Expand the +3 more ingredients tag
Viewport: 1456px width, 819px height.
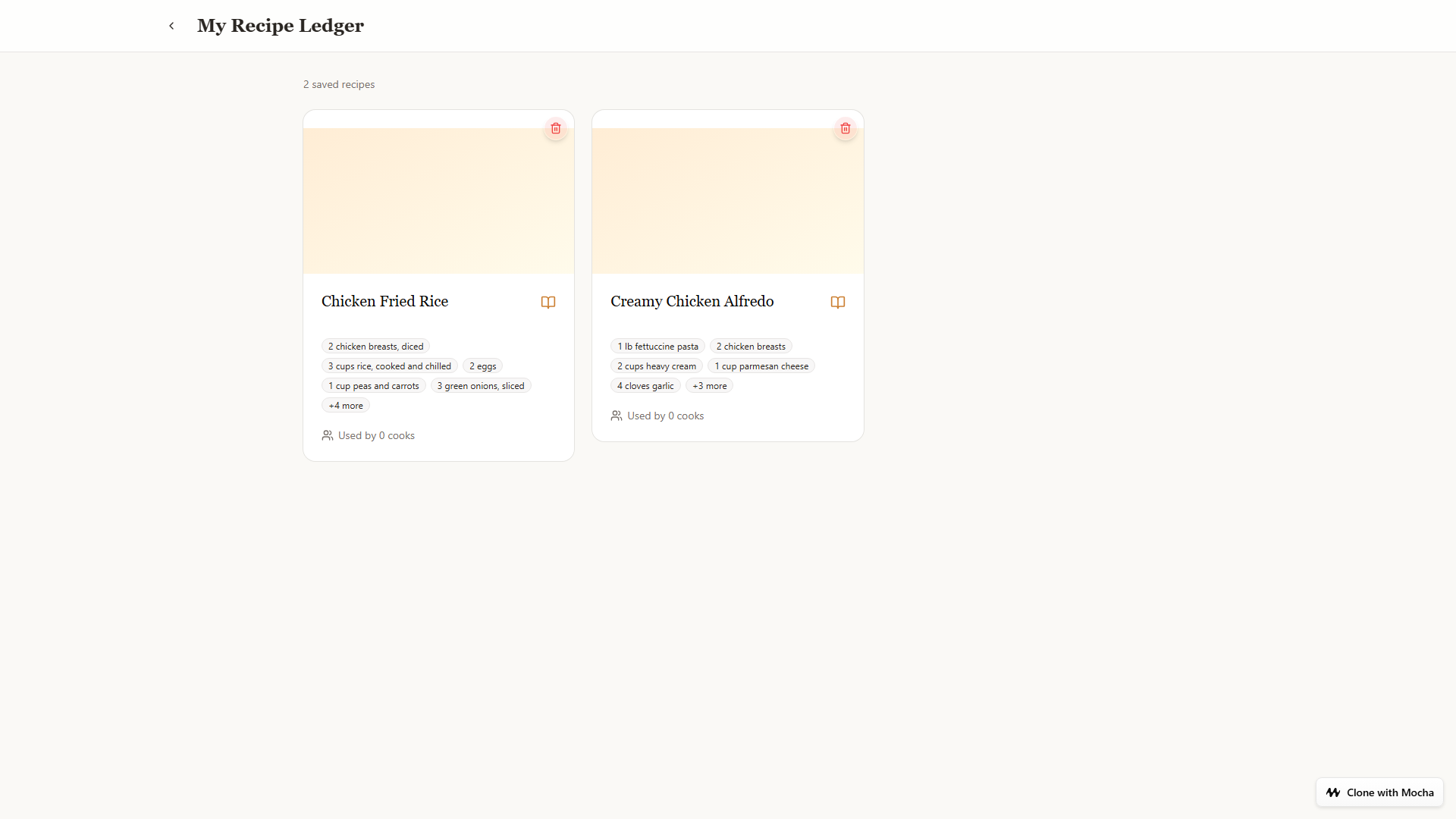(709, 386)
